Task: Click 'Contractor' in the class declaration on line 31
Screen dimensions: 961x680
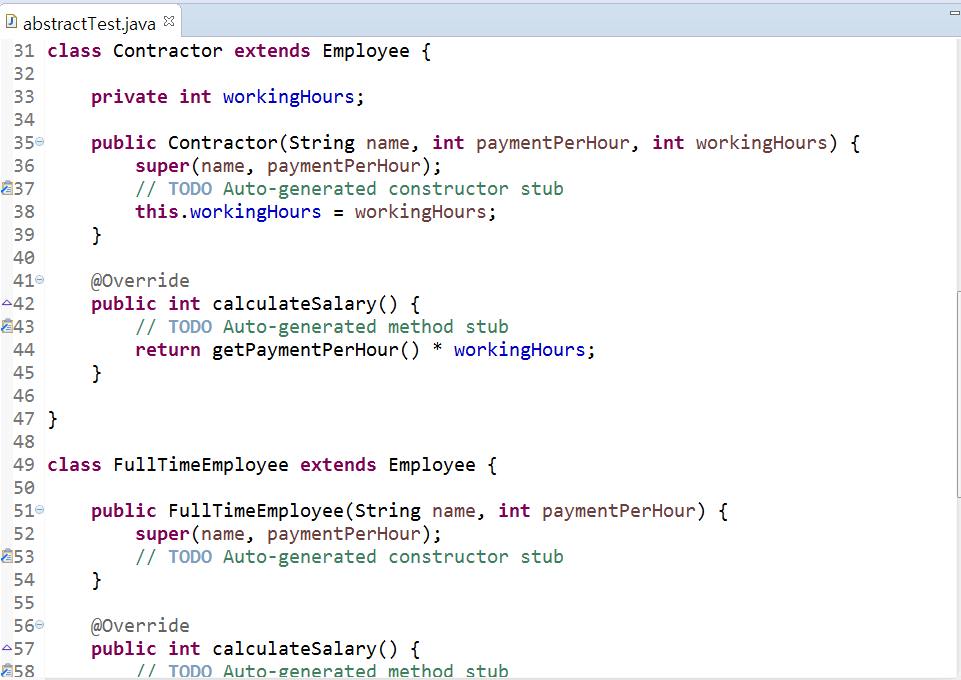Action: (x=167, y=51)
